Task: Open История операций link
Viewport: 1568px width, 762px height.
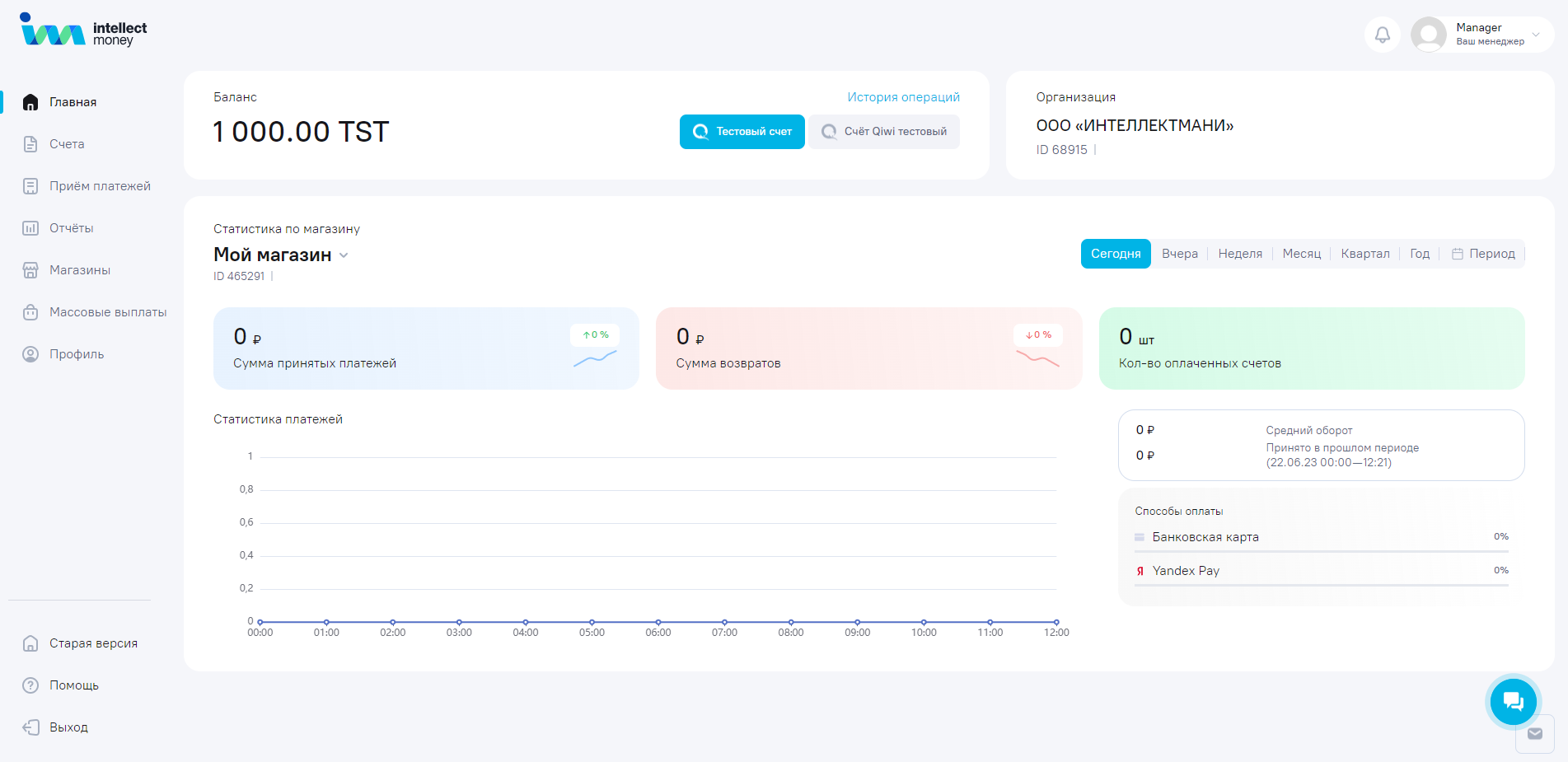Action: coord(903,97)
